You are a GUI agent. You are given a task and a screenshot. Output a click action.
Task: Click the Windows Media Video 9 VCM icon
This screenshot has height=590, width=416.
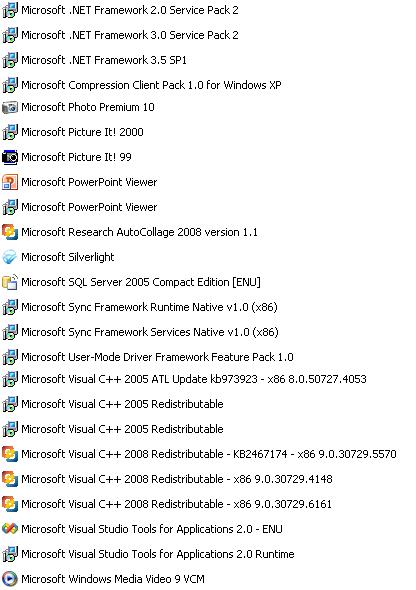pos(10,579)
